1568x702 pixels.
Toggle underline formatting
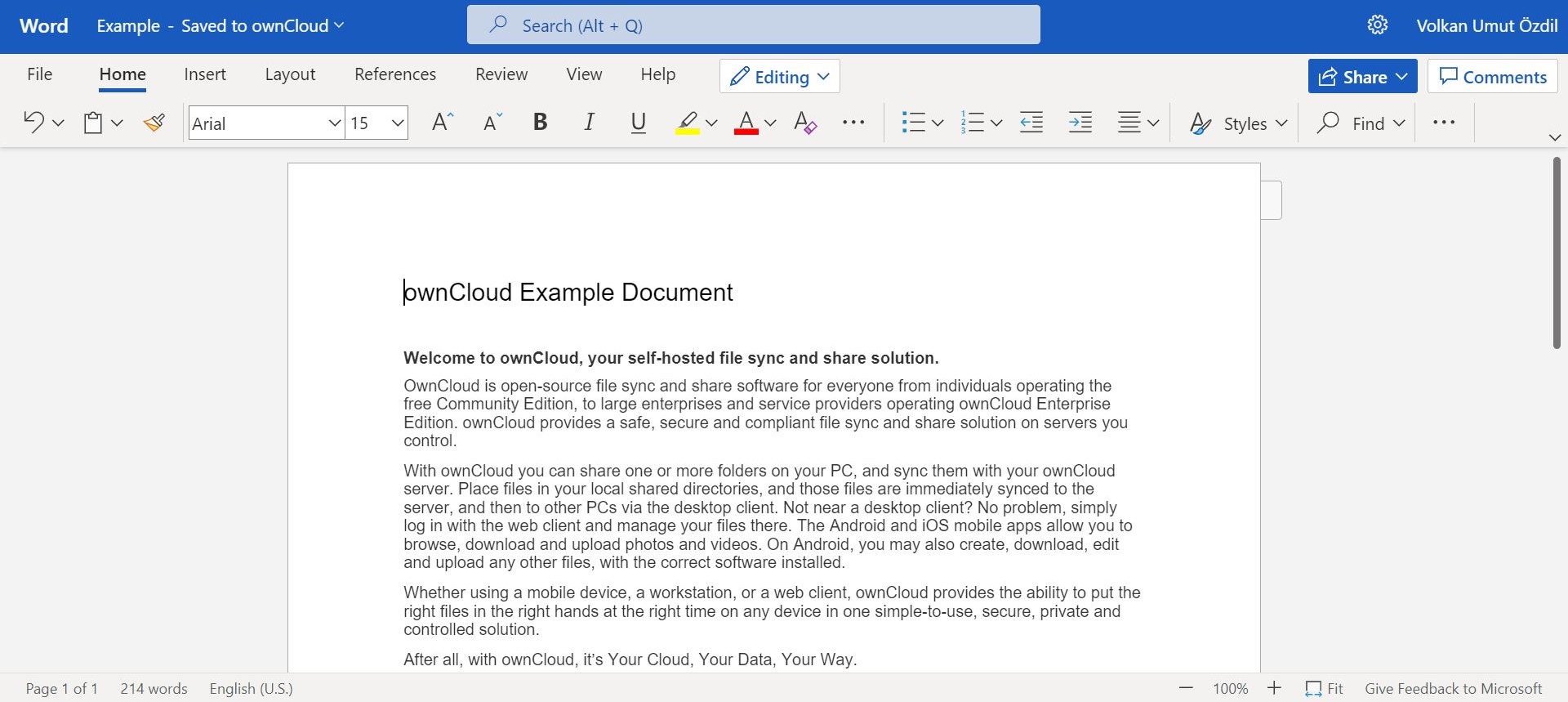pyautogui.click(x=639, y=123)
